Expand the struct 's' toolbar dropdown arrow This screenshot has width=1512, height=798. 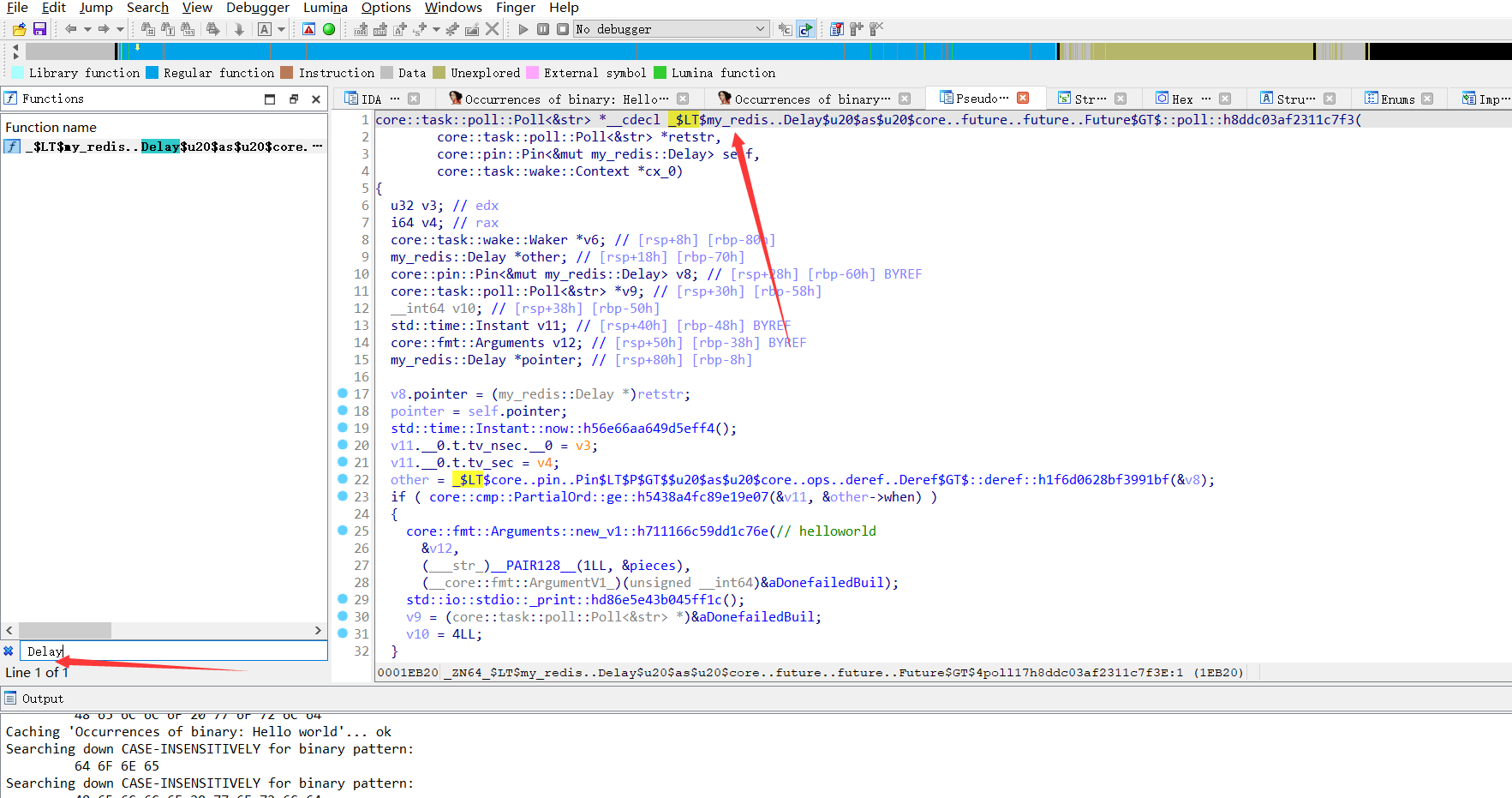coord(436,29)
